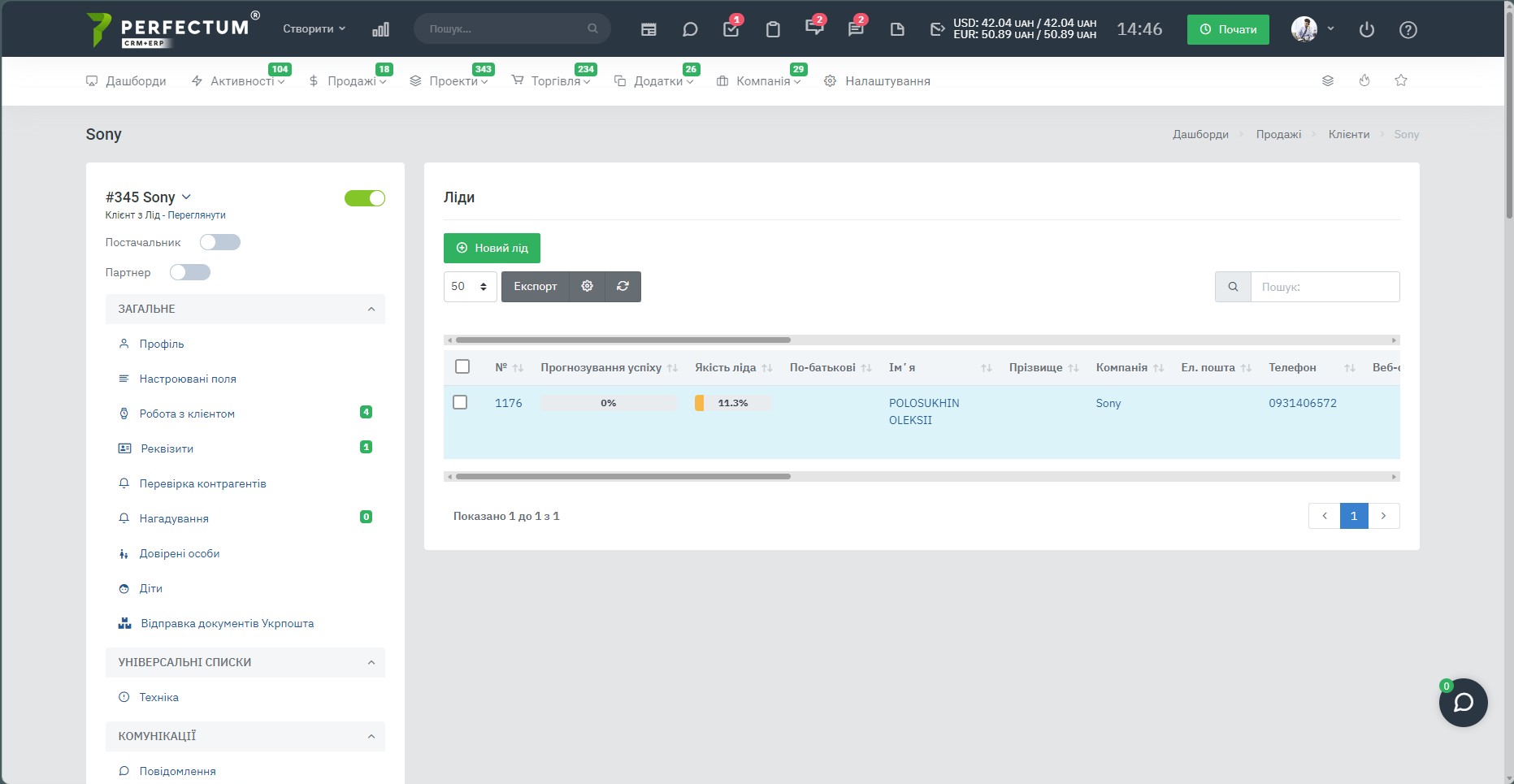
Task: Collapse the КОМУНІКАЦІЇ section
Action: point(245,736)
